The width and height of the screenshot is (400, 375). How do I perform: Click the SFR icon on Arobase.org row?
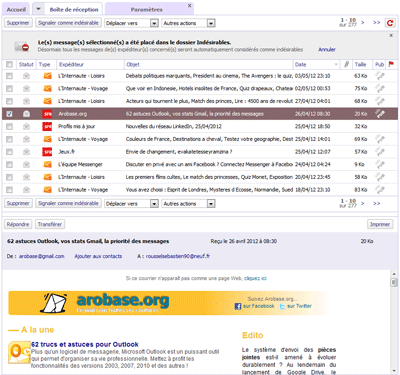47,114
